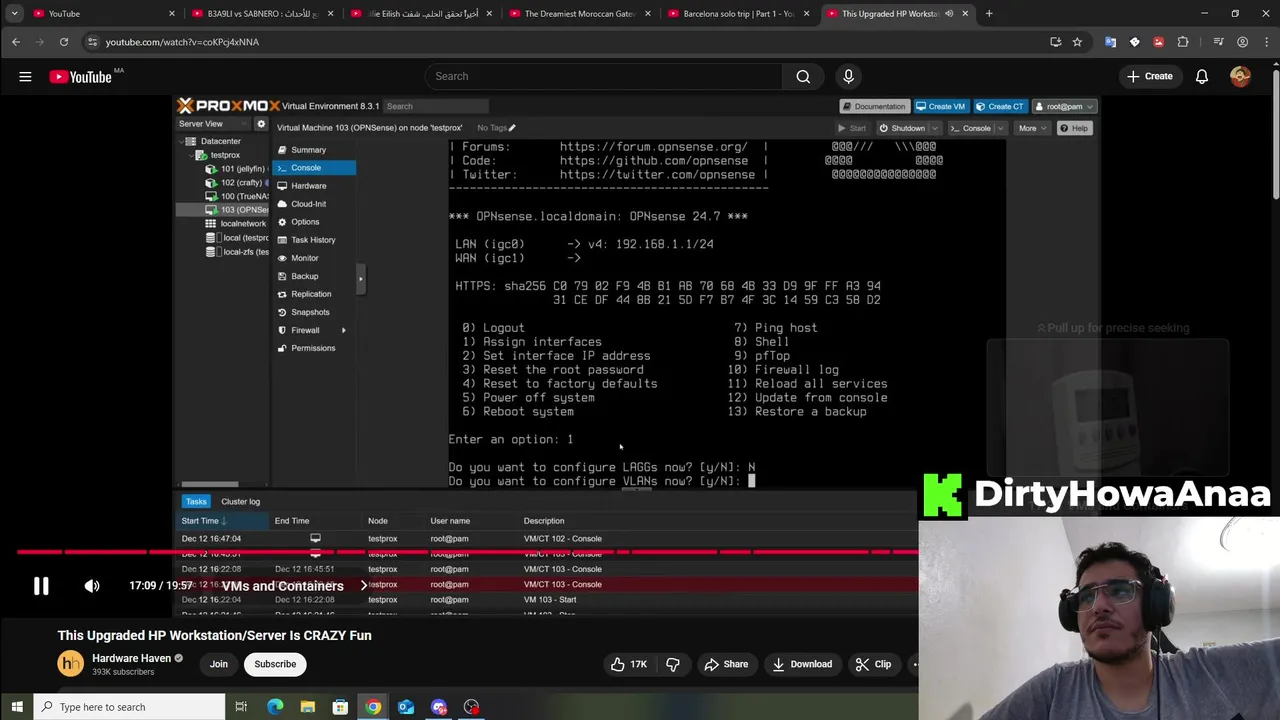Start voice search with the microphone icon
Viewport: 1280px width, 720px height.
tap(848, 76)
